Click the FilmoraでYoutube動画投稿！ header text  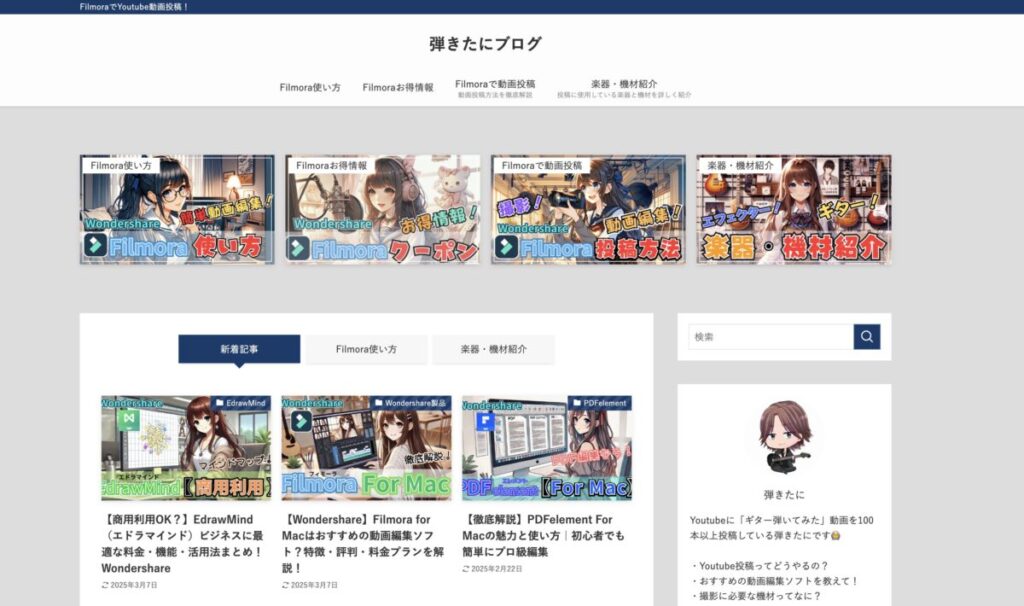[x=134, y=7]
